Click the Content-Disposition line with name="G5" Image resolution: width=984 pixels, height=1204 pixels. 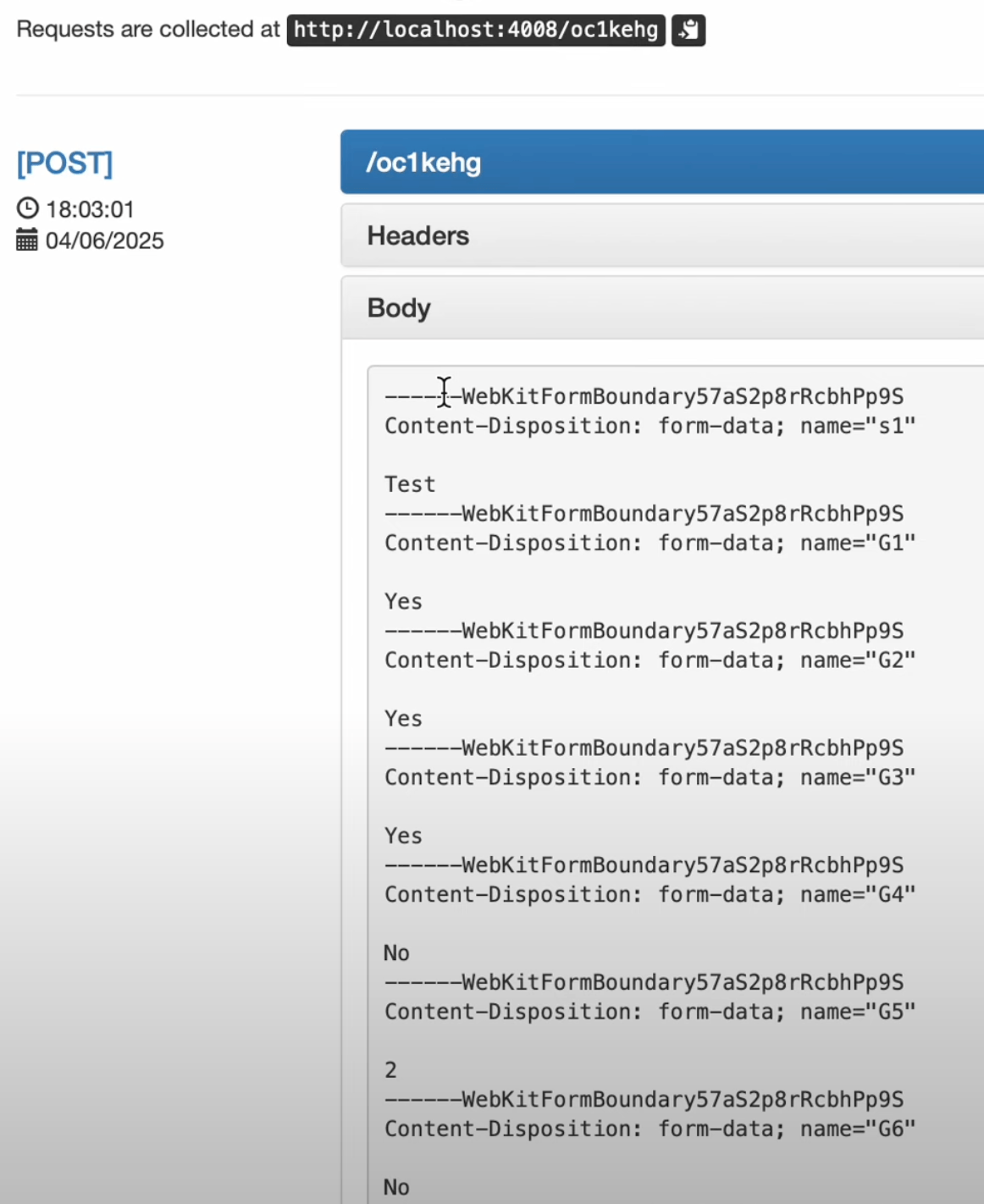point(650,1012)
